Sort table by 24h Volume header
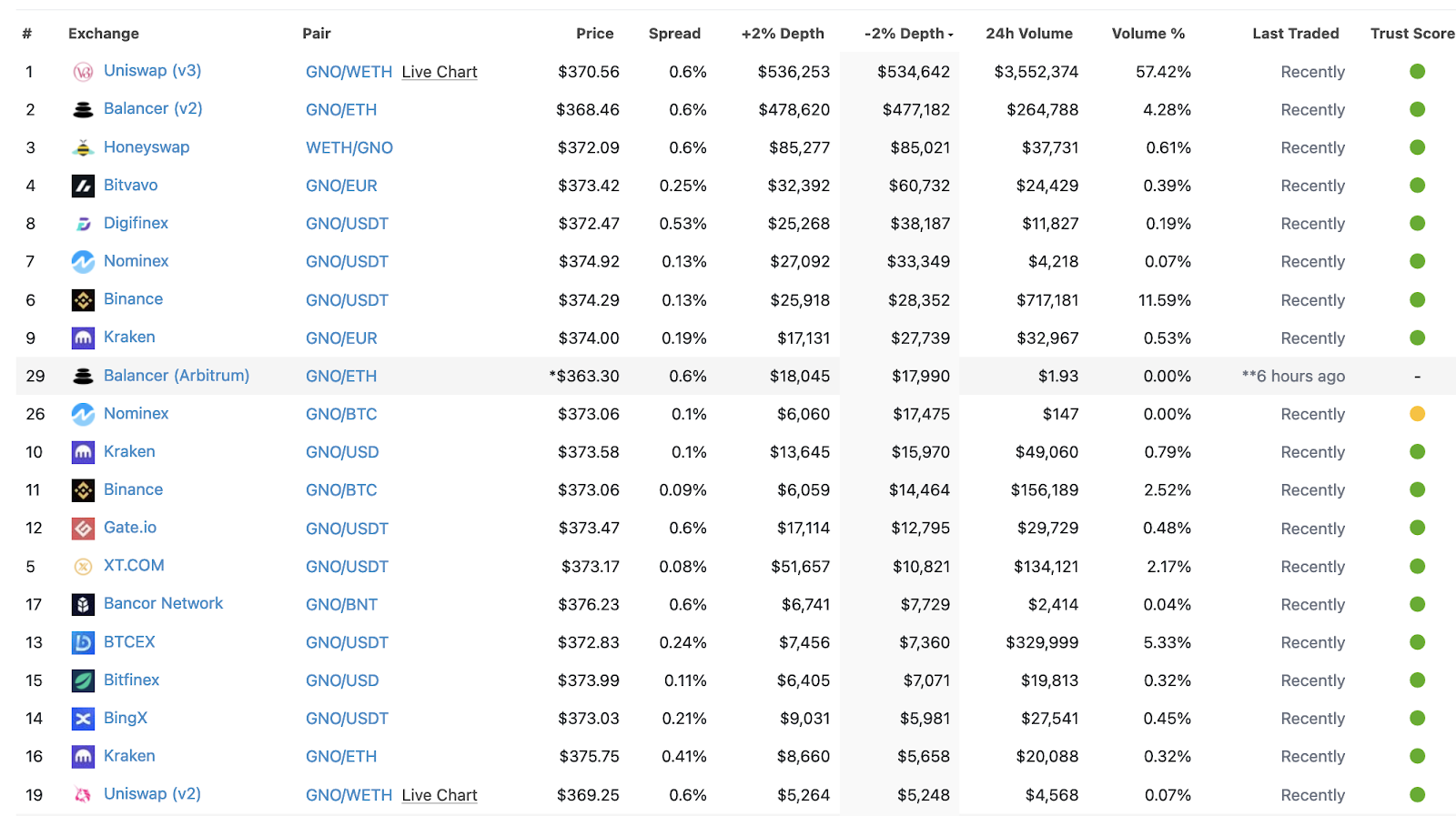Screen dimensions: 1456x816 point(1029,34)
